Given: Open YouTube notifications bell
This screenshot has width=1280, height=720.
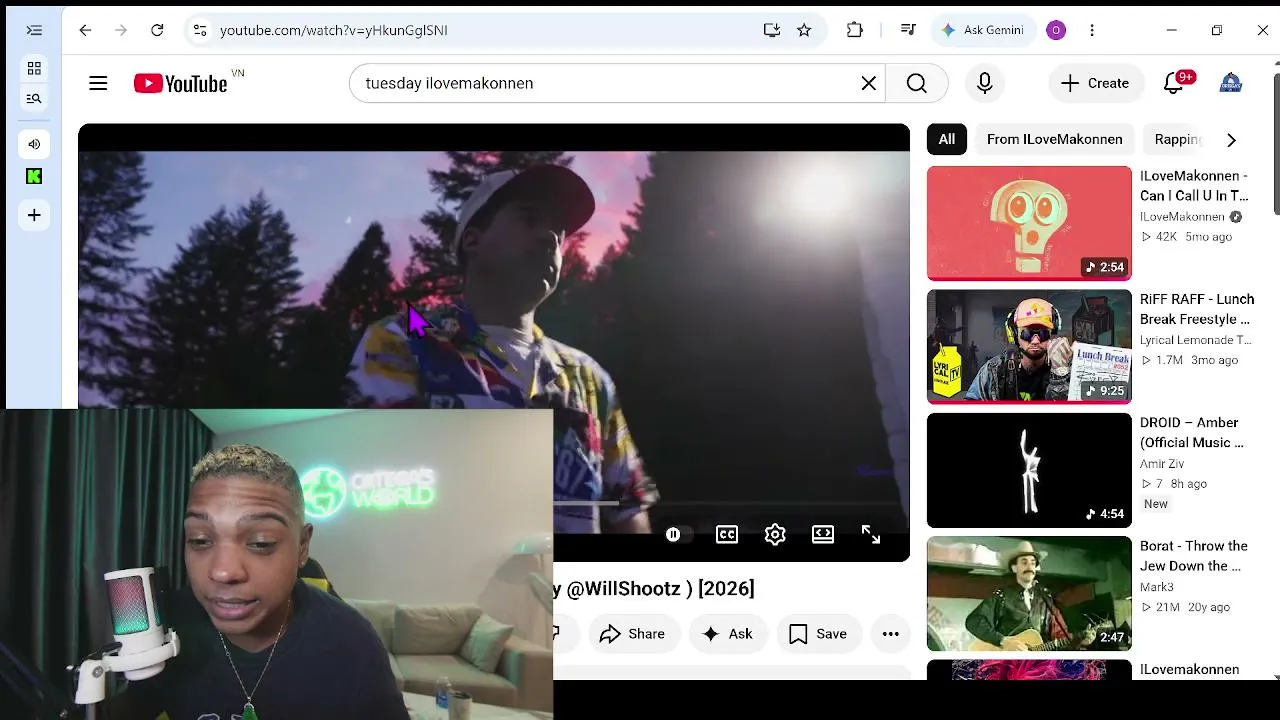Looking at the screenshot, I should (1174, 83).
